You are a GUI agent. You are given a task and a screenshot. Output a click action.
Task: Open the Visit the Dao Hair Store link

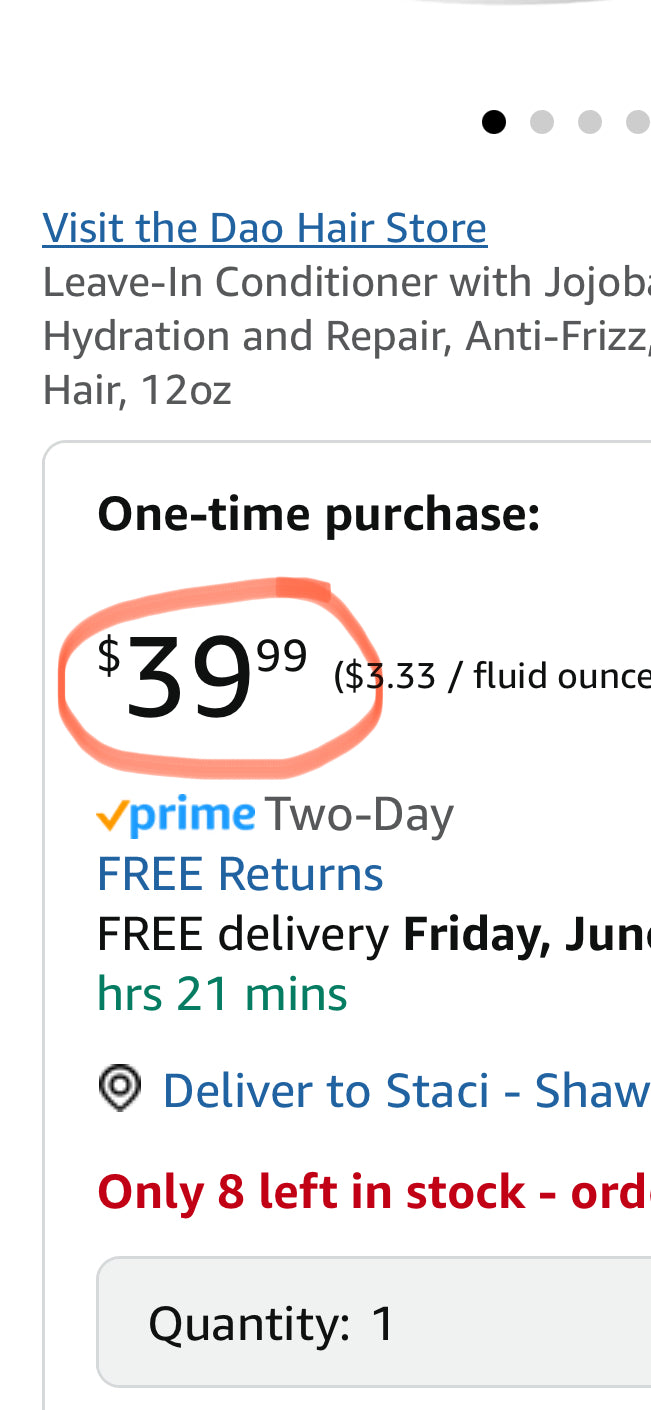[264, 228]
